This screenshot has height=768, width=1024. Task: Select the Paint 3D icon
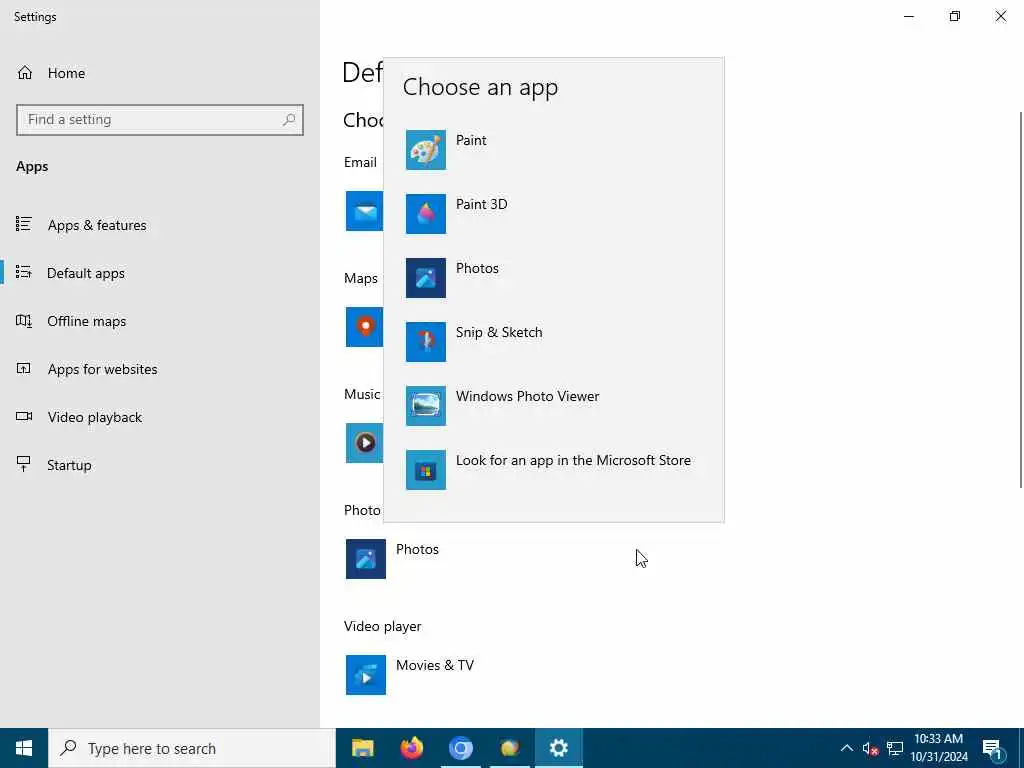426,214
